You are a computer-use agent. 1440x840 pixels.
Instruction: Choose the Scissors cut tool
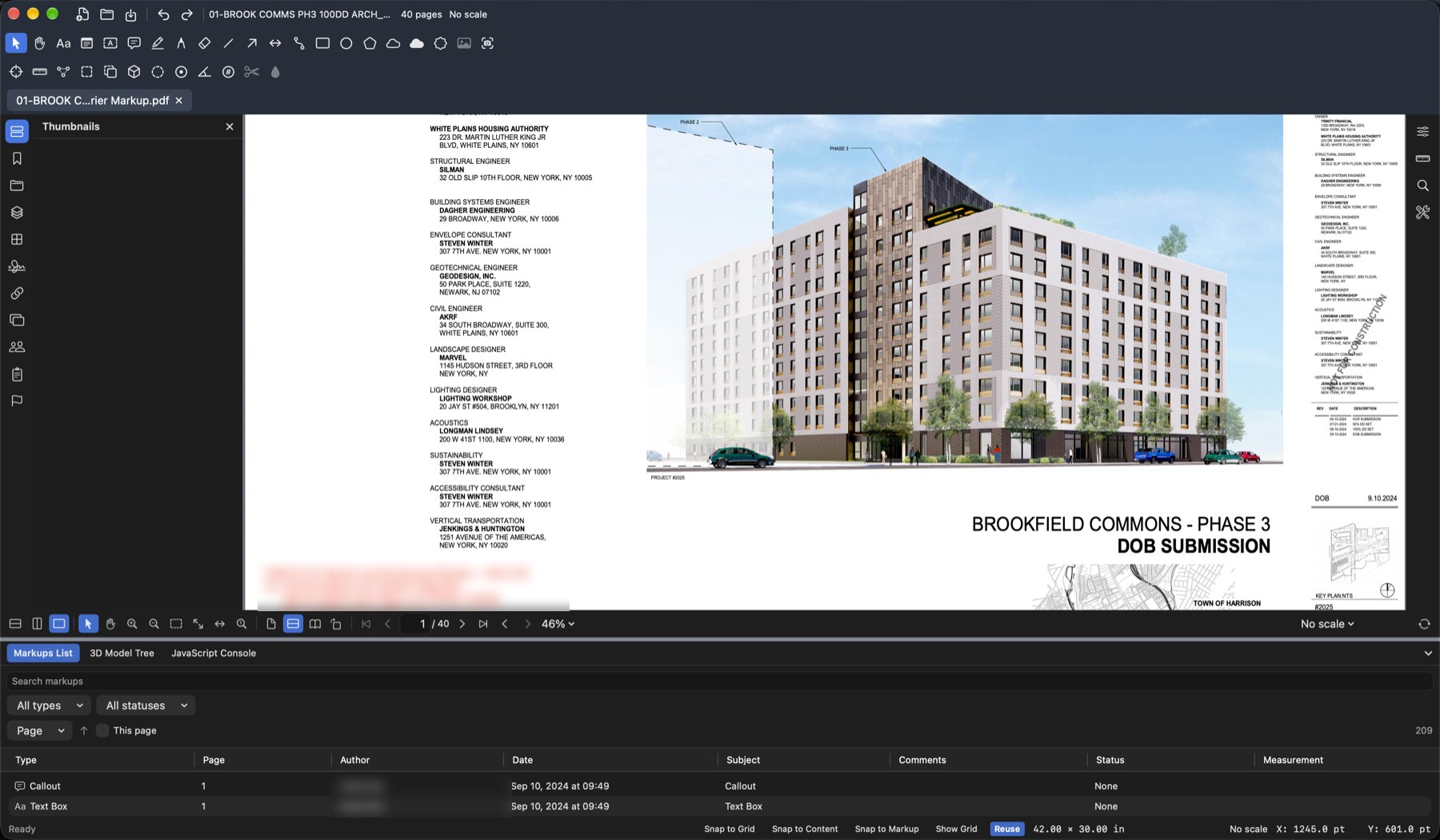click(252, 72)
